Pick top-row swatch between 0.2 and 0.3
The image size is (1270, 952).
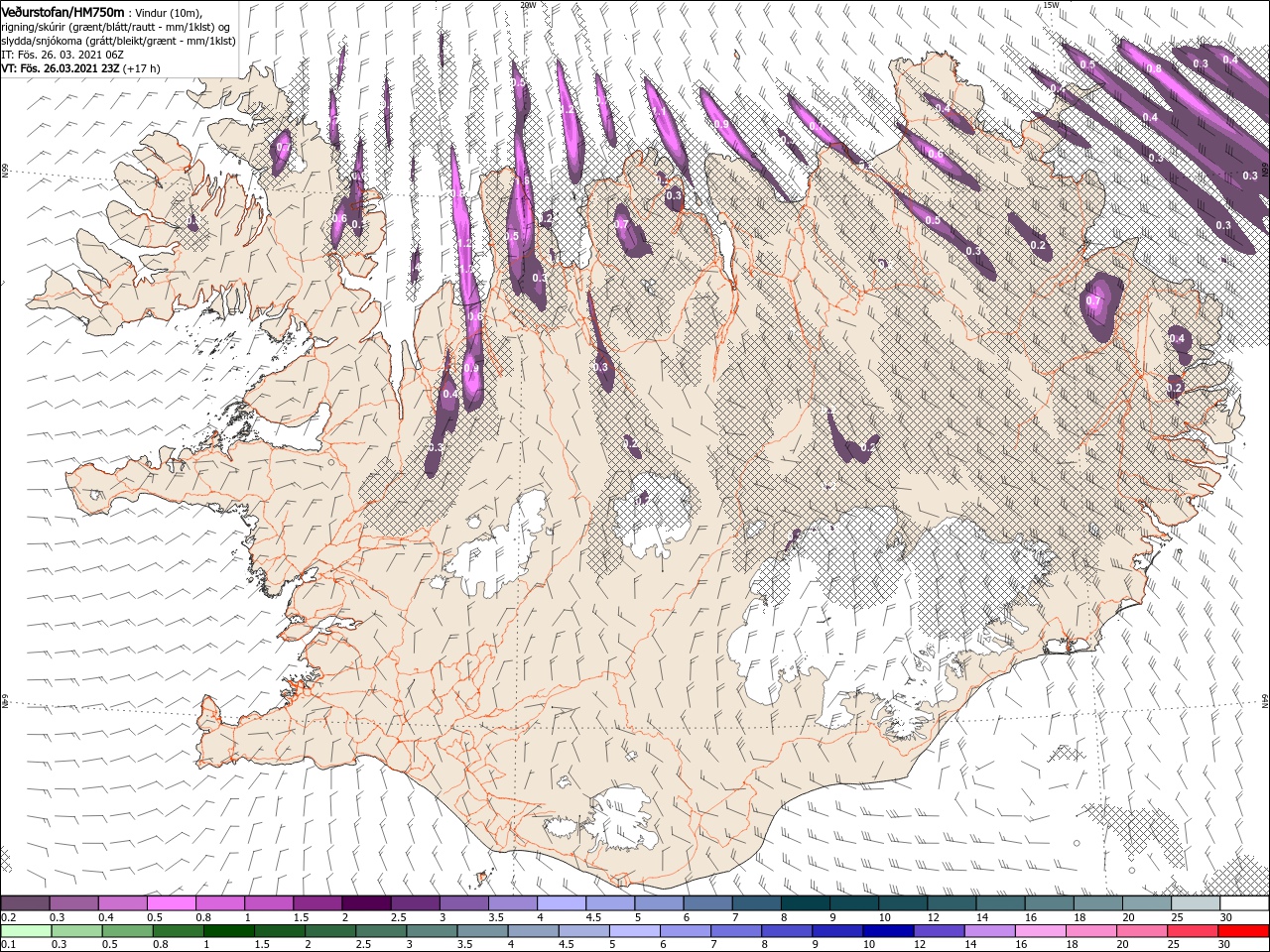click(26, 903)
